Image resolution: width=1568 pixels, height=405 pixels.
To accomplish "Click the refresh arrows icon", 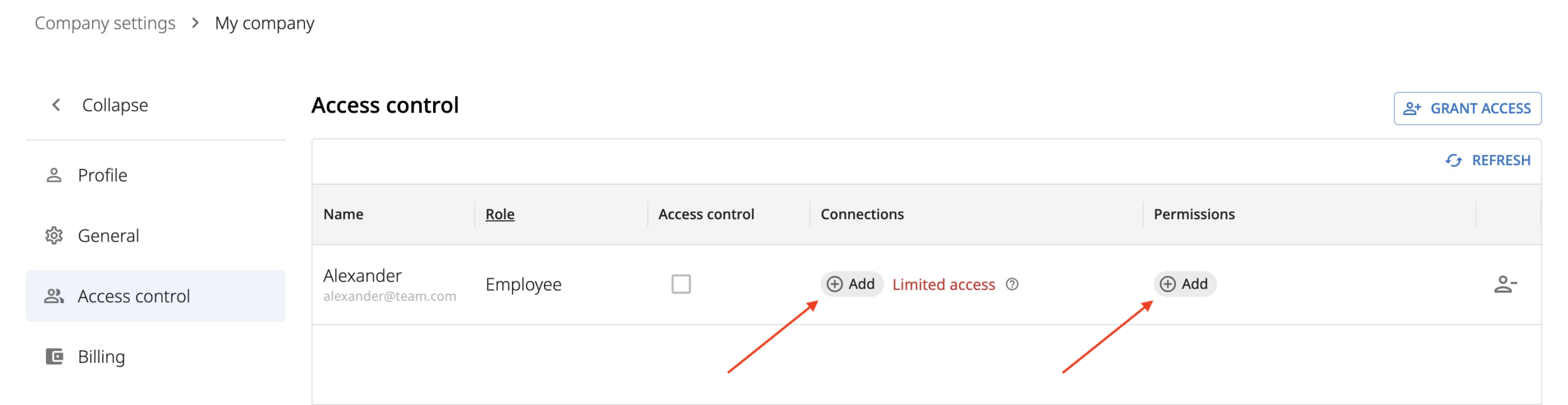I will point(1453,160).
